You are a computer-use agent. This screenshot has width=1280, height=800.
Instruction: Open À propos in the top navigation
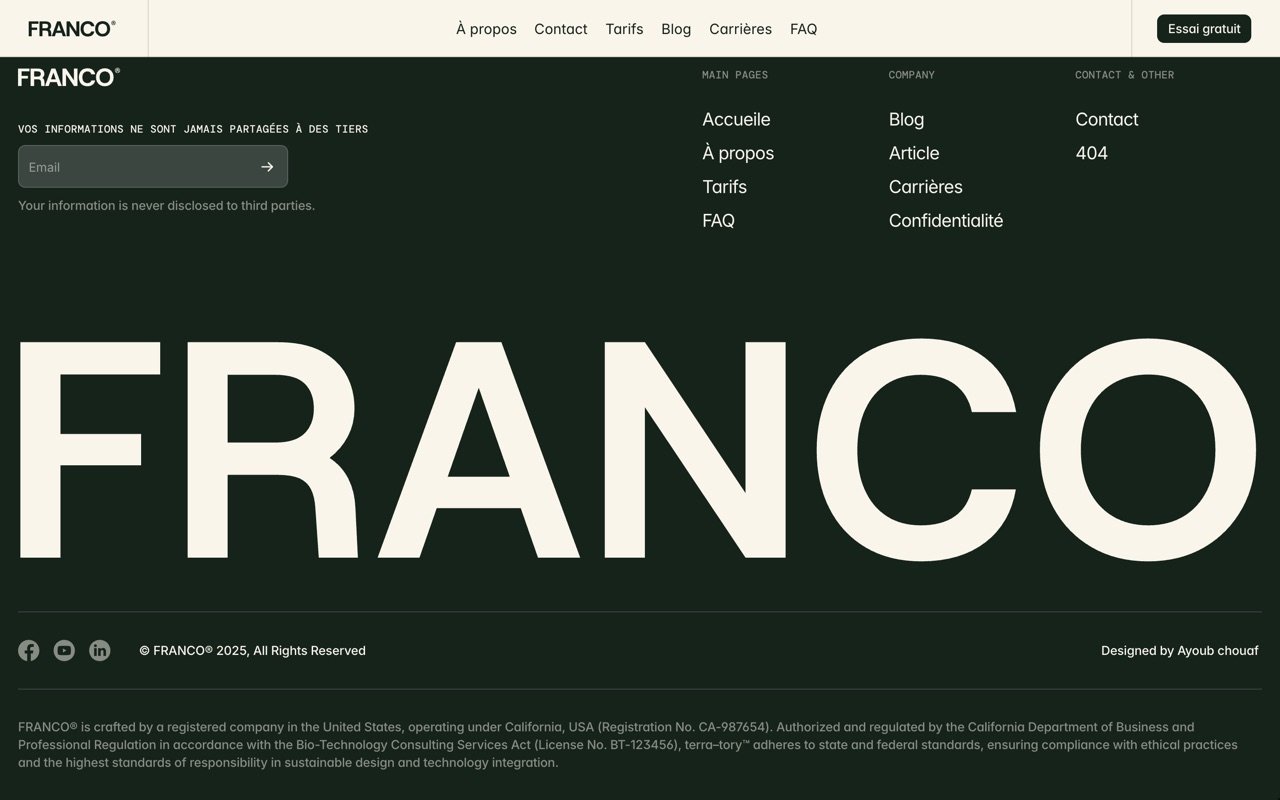[486, 29]
